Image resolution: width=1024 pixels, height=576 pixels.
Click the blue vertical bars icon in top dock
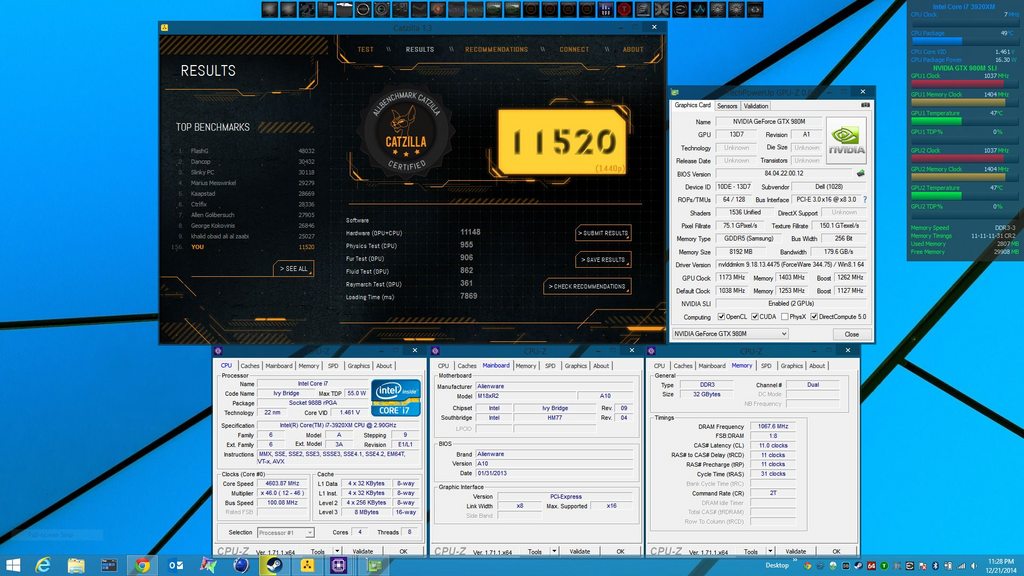605,9
